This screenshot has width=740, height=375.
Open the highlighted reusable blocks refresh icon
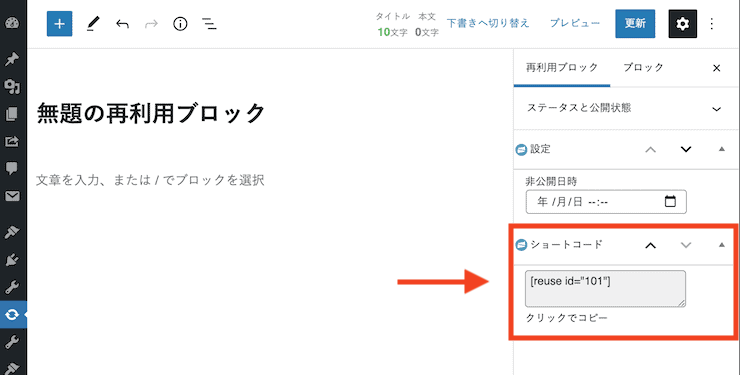coord(12,314)
